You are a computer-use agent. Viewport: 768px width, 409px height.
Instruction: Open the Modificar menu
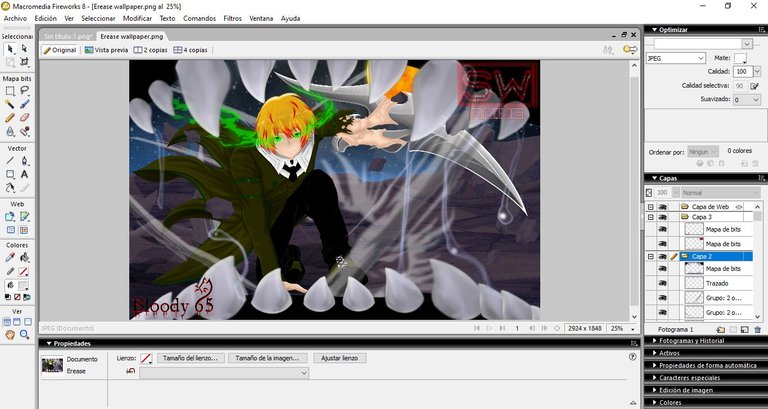tap(137, 18)
